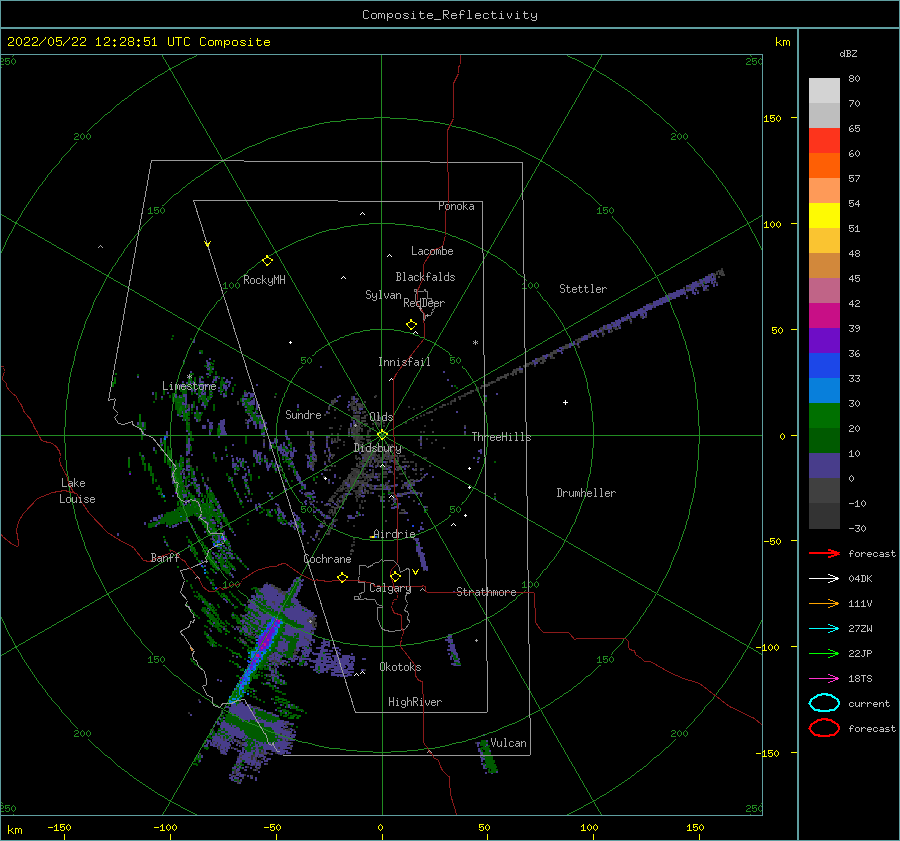Click the Composite_Reflectivity title

(x=450, y=15)
